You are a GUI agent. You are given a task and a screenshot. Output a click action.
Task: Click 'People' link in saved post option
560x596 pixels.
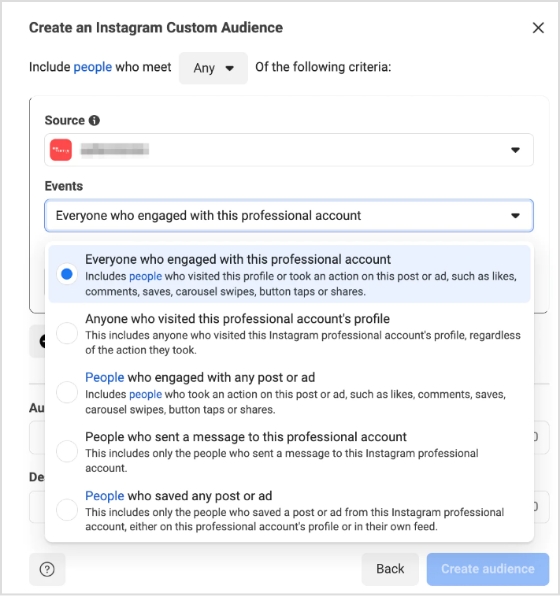tap(105, 496)
